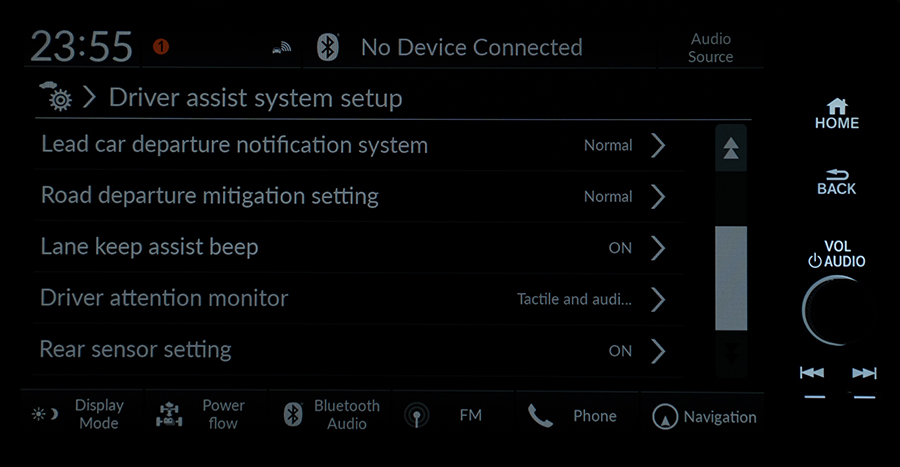The width and height of the screenshot is (900, 467).
Task: Toggle Display Mode day/night icon
Action: 45,414
